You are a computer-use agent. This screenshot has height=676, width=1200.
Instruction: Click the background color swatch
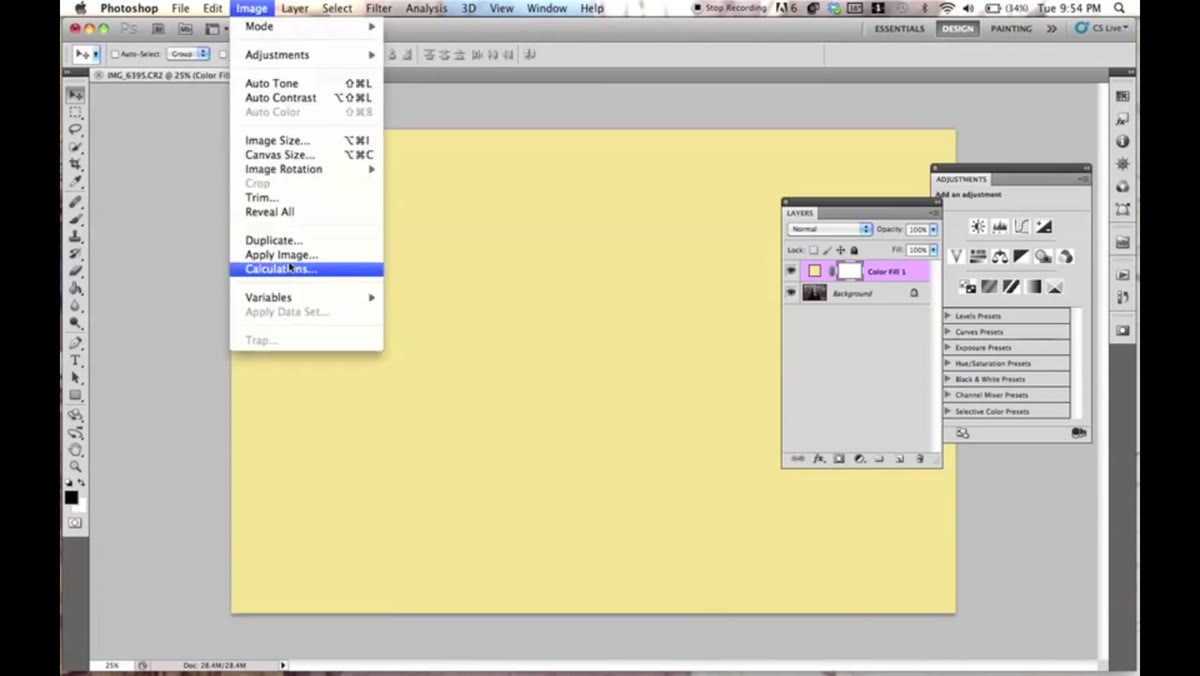[79, 505]
